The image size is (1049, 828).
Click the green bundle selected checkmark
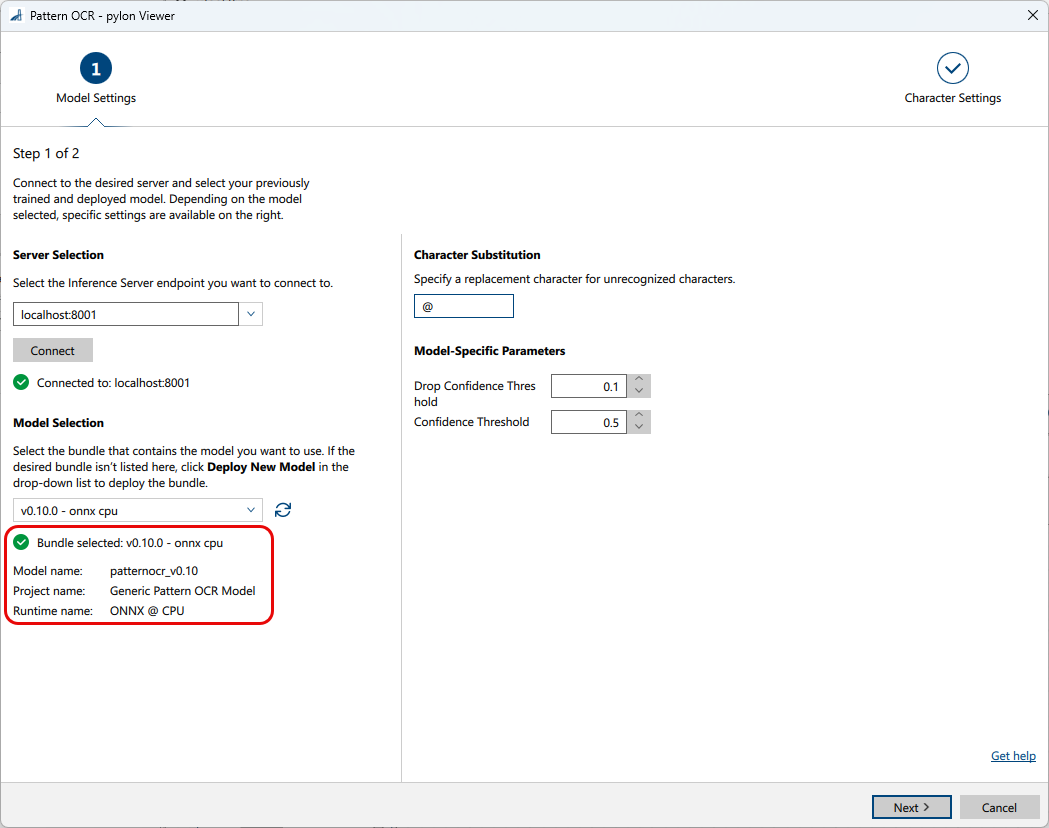coord(21,542)
